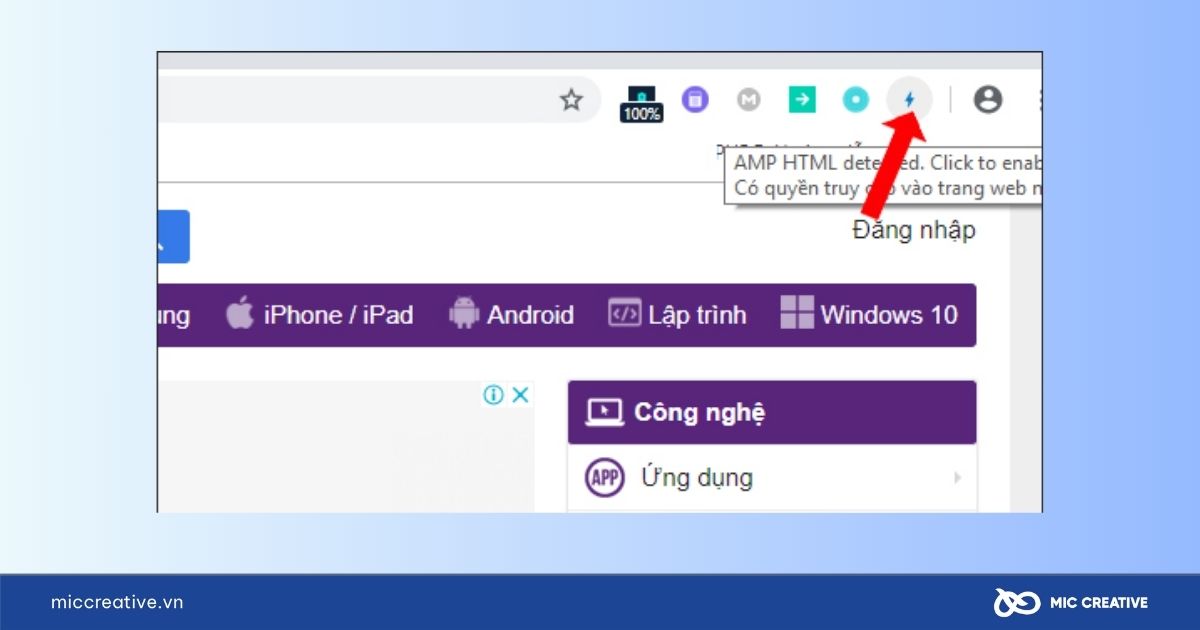Click the Windows logo icon

point(797,313)
